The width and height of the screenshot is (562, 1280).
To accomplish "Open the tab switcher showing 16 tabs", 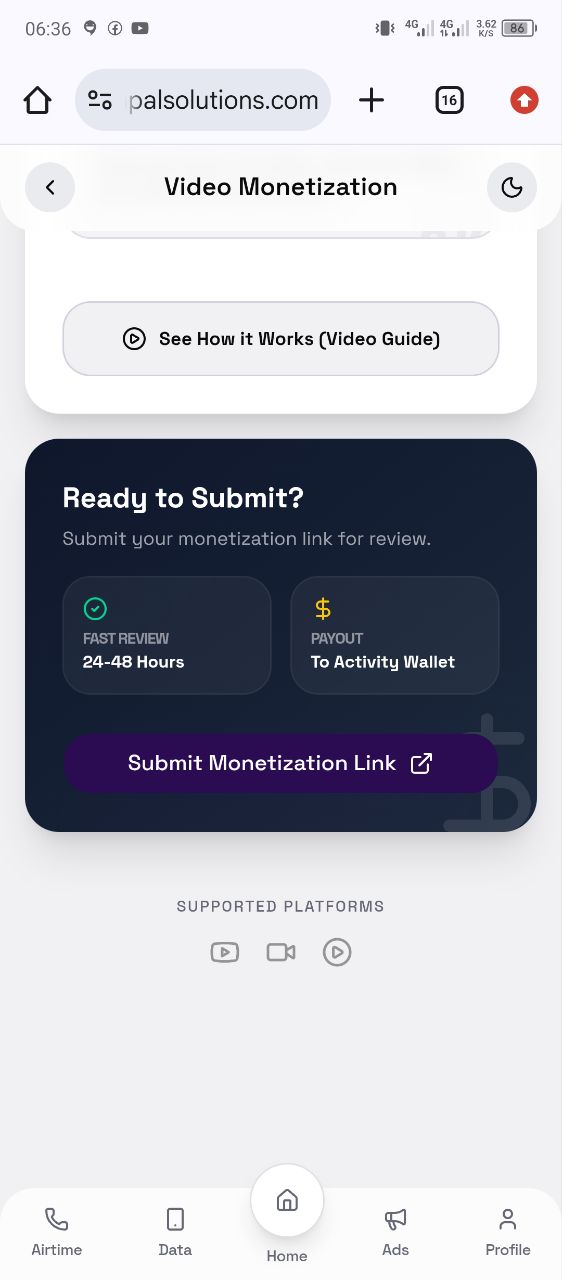I will click(x=449, y=100).
